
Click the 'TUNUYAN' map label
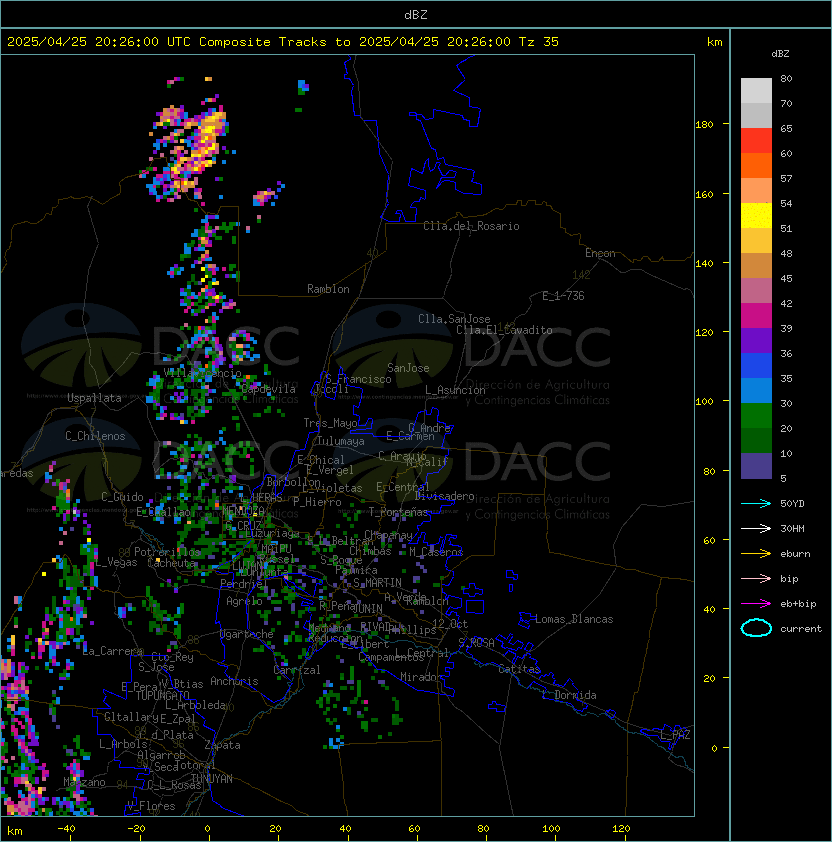click(x=212, y=779)
